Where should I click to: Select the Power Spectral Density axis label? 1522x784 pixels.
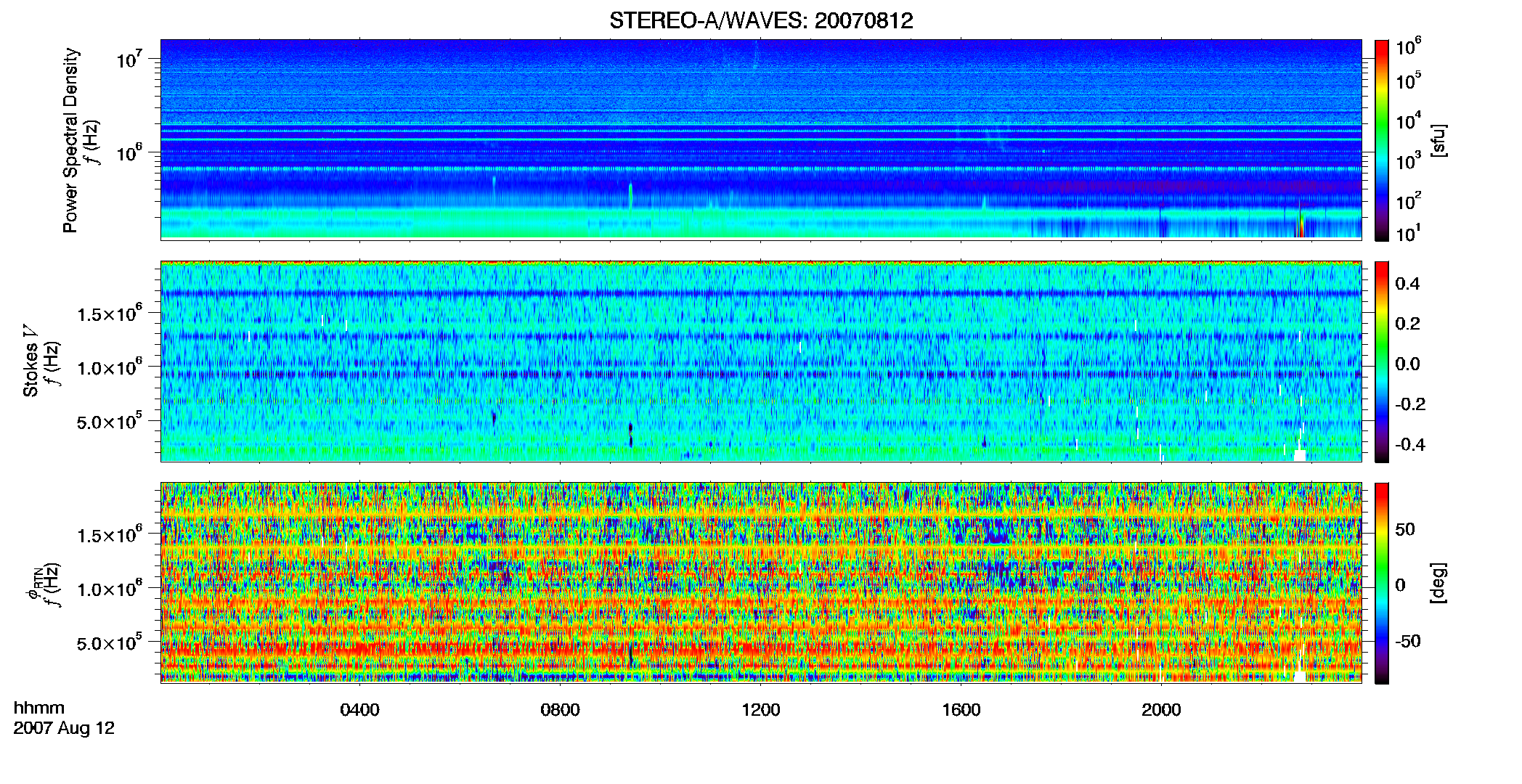[70, 140]
